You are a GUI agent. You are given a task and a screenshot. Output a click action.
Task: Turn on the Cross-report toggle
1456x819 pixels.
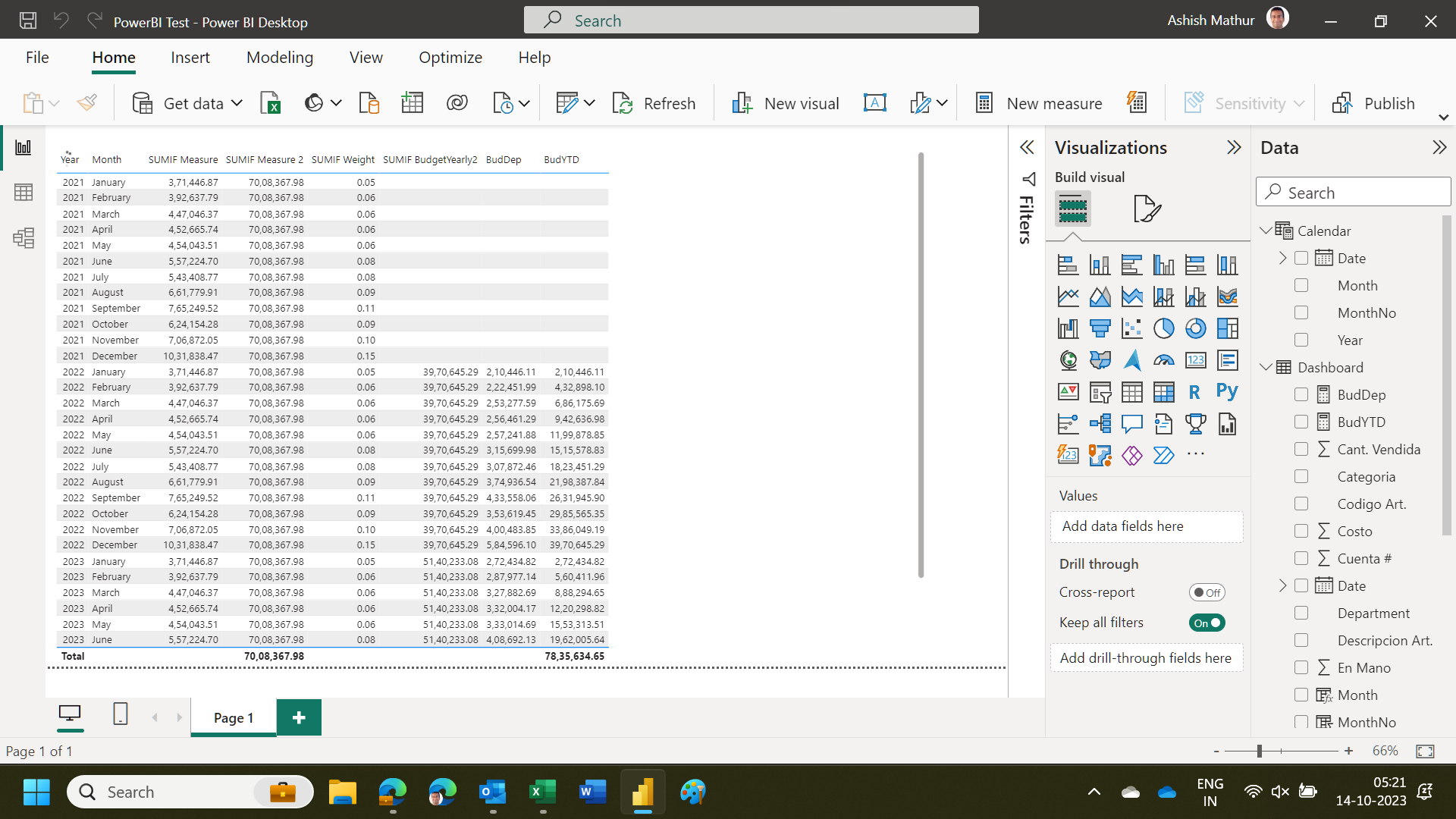pos(1207,592)
